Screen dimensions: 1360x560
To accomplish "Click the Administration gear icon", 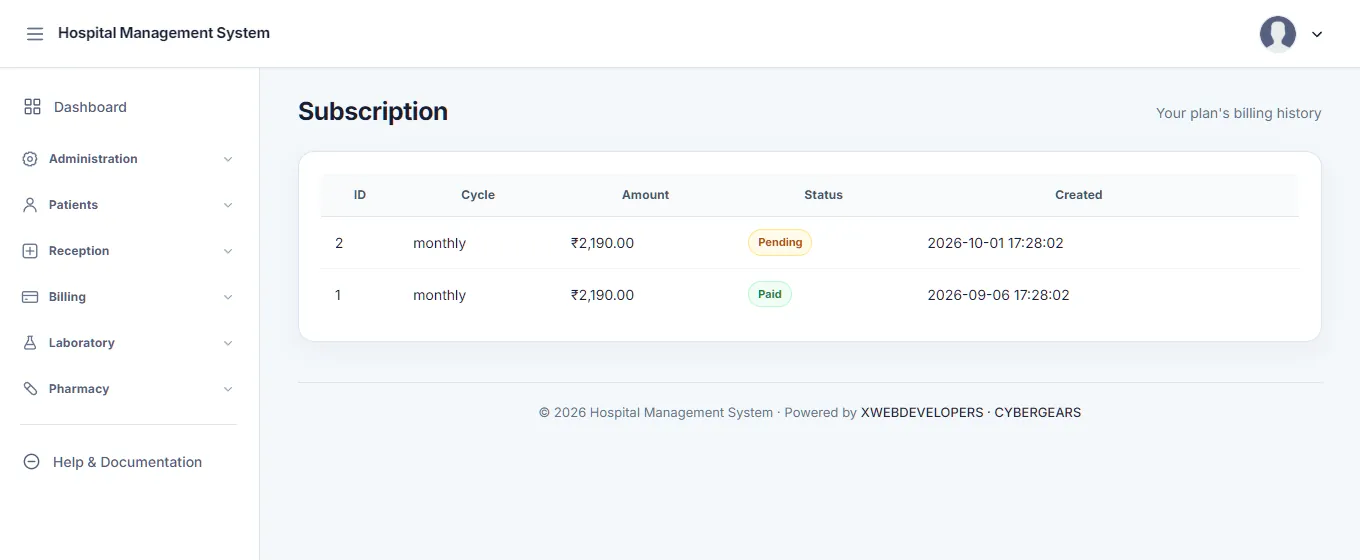I will [x=30, y=159].
